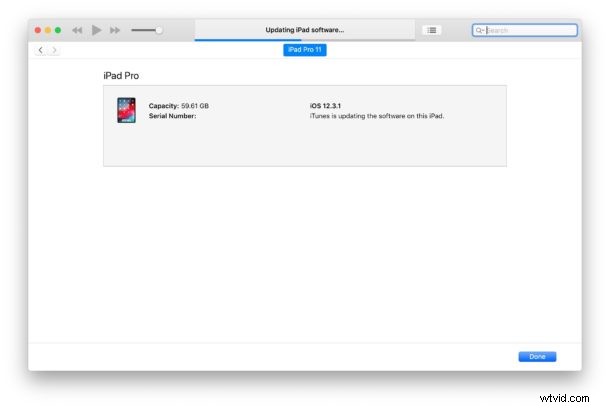Click the Updating iPad software status display
Image resolution: width=610 pixels, height=408 pixels.
(x=305, y=30)
